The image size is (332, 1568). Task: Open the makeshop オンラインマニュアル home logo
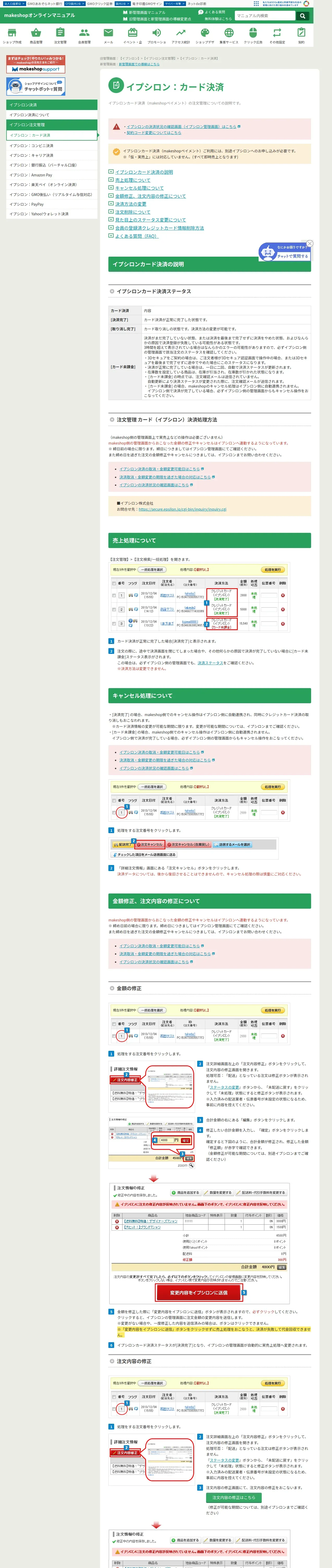[x=39, y=15]
